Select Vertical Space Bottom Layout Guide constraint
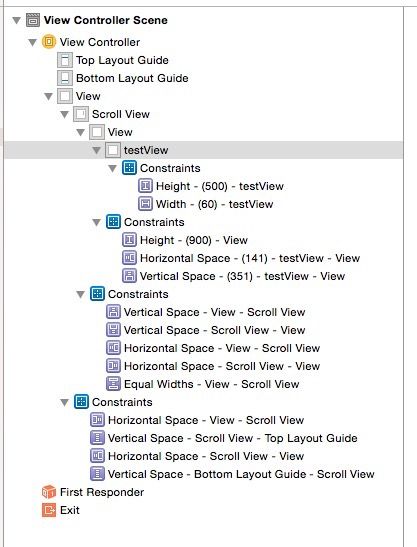The height and width of the screenshot is (547, 417). [232, 474]
